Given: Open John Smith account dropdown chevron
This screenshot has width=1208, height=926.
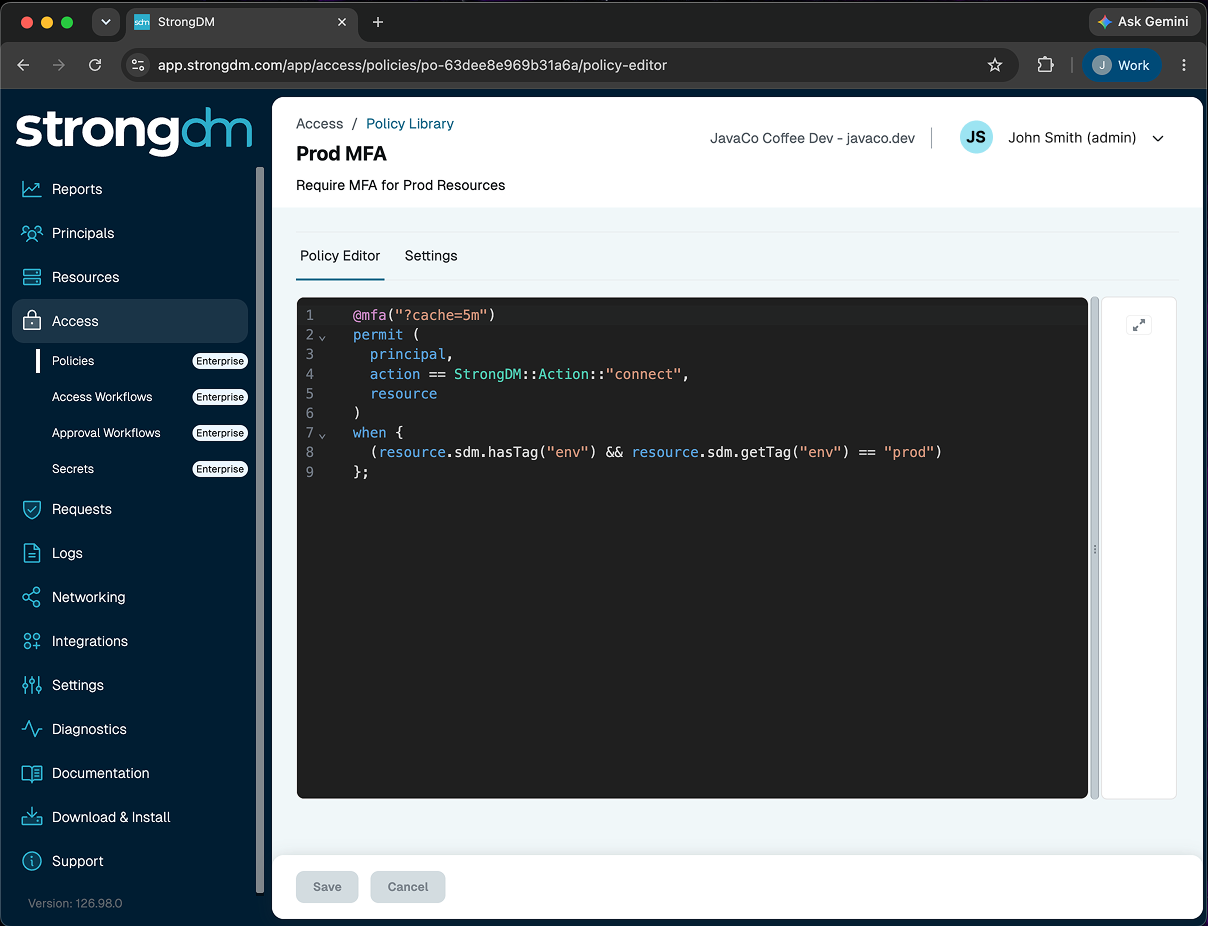Looking at the screenshot, I should [x=1158, y=139].
